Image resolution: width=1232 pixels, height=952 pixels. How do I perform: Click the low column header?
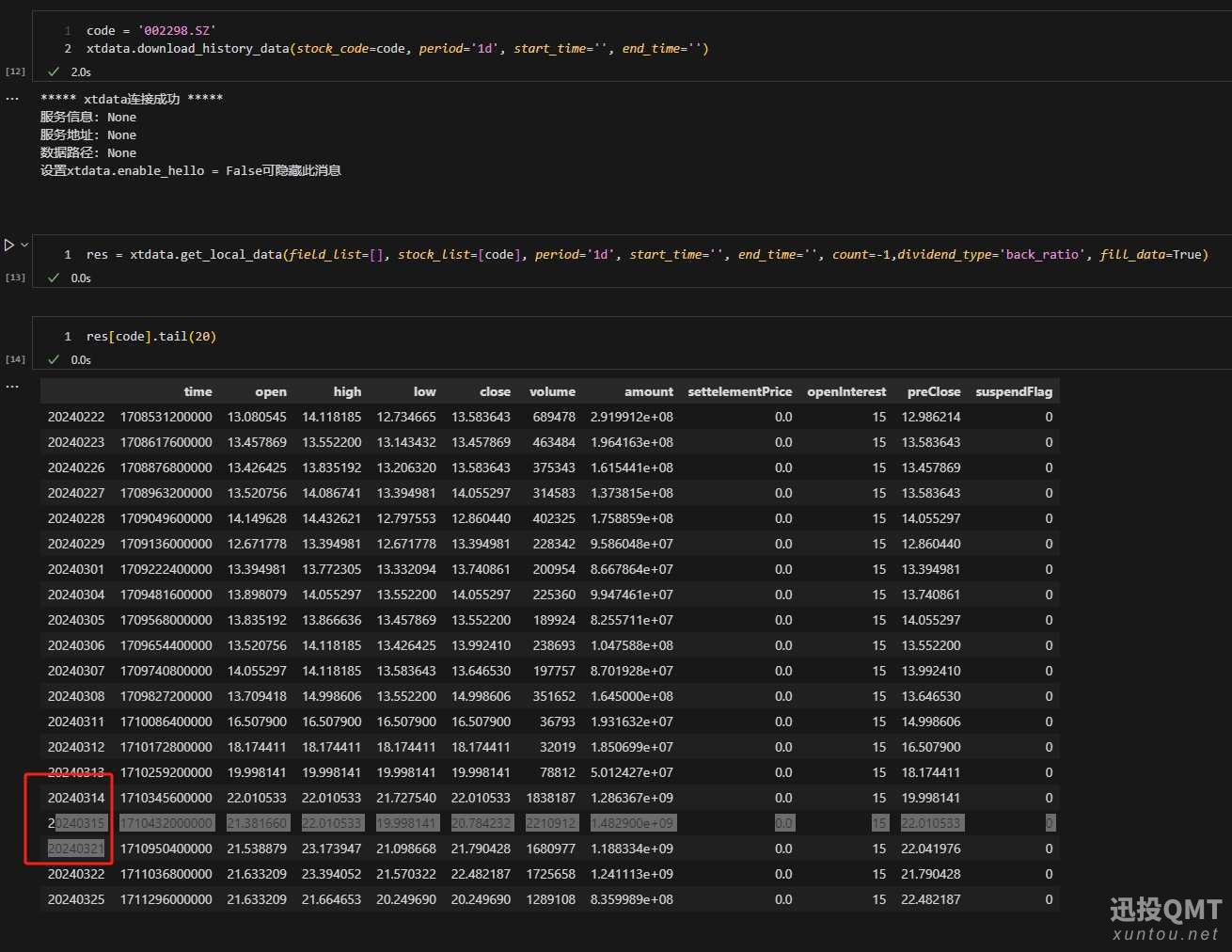425,391
